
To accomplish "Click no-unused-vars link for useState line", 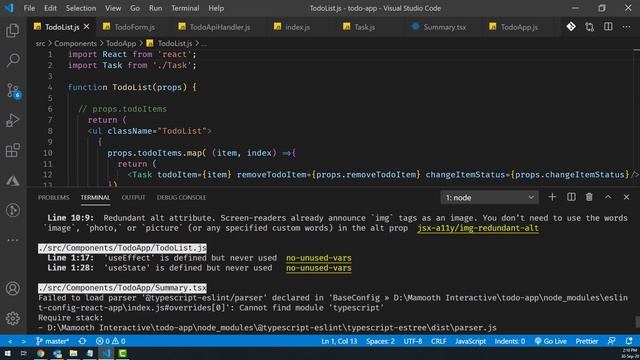I will pos(318,268).
